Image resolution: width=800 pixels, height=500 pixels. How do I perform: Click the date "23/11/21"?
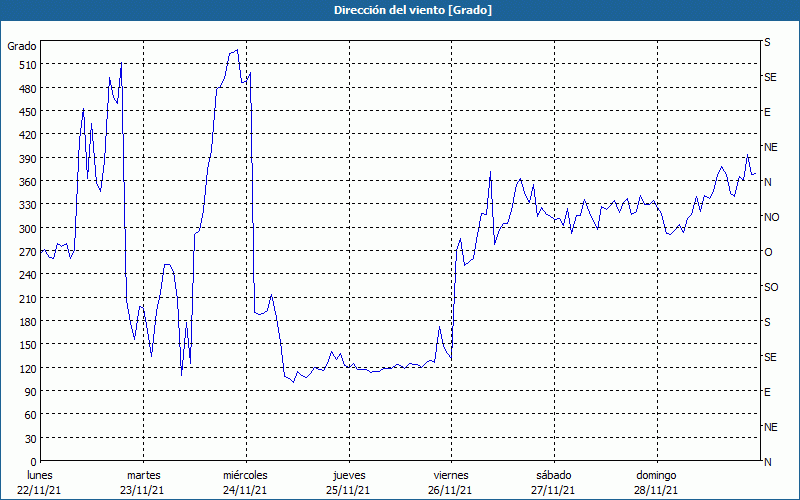coord(142,490)
